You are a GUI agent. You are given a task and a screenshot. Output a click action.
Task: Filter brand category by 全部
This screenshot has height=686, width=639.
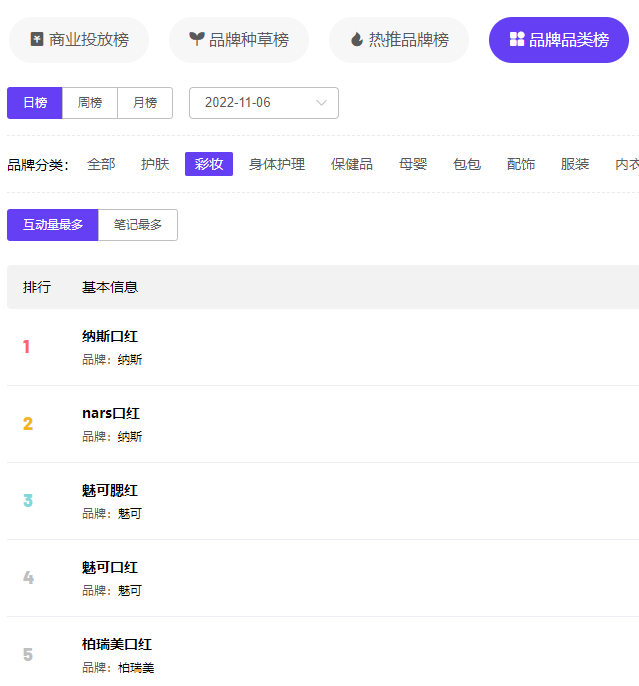coord(101,164)
